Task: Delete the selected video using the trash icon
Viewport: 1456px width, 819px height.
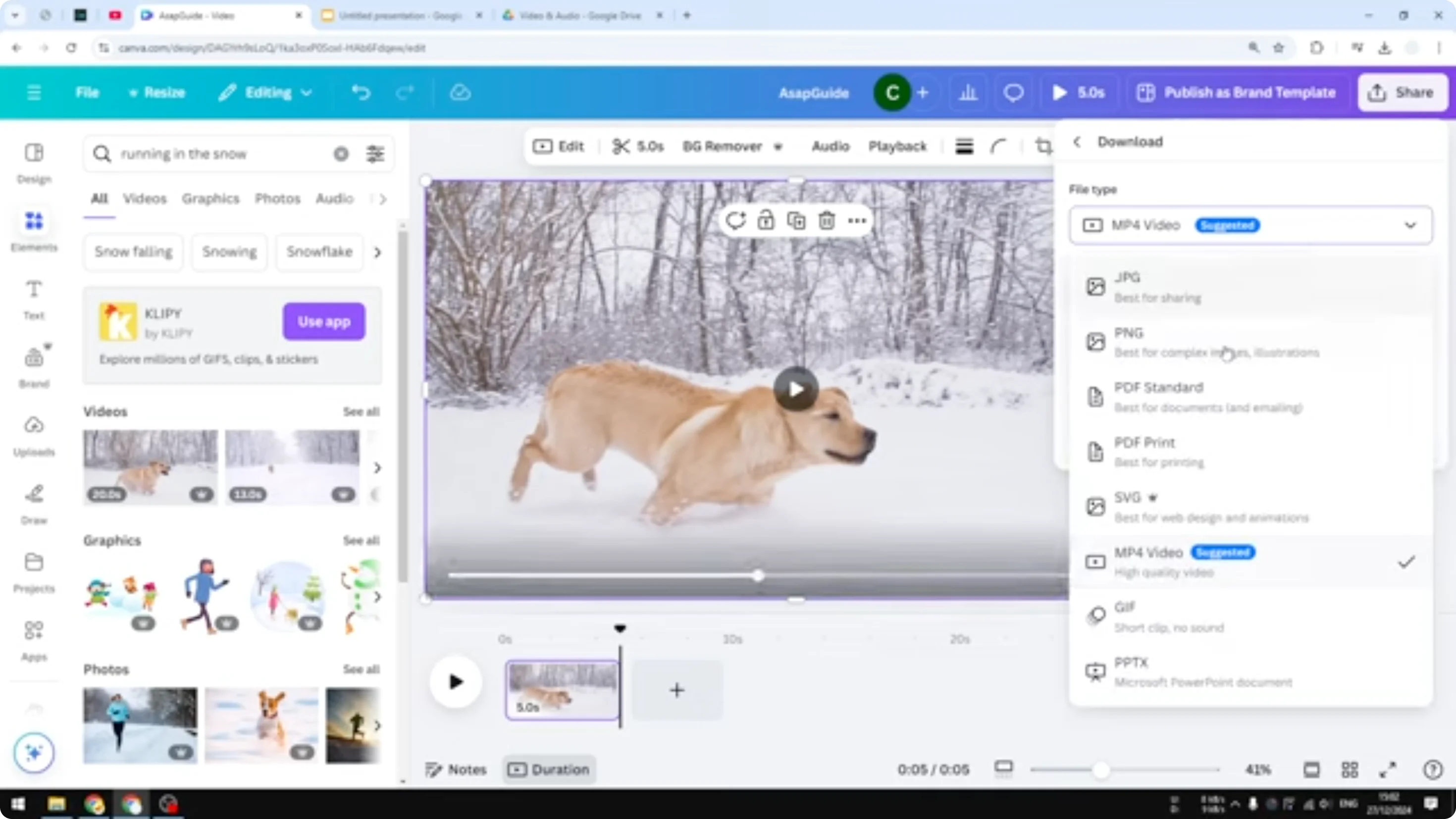Action: click(x=827, y=220)
